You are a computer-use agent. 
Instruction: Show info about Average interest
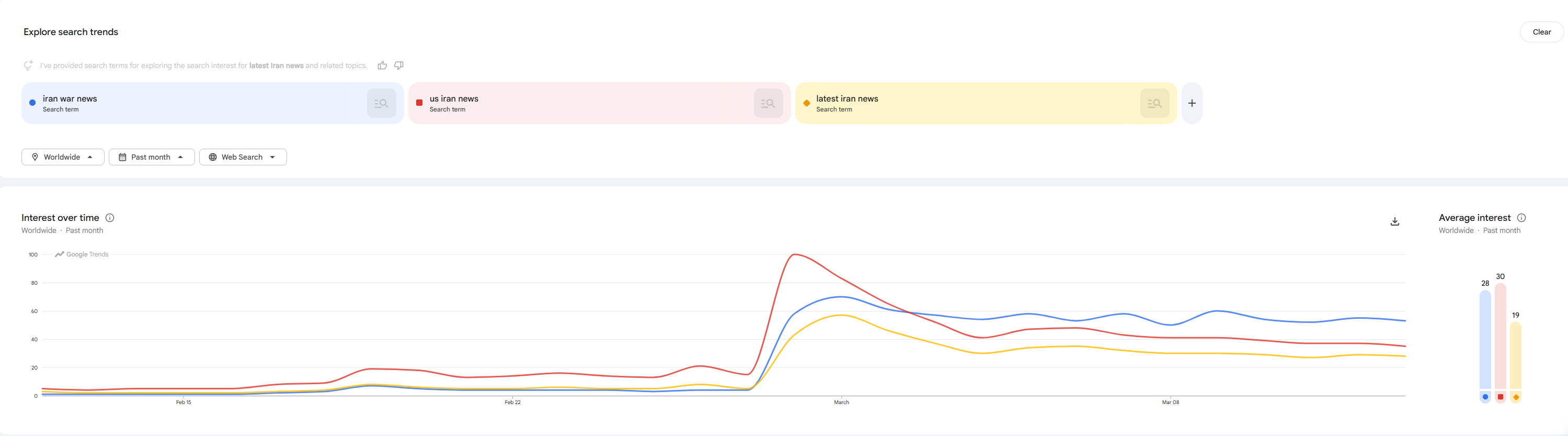[x=1521, y=218]
